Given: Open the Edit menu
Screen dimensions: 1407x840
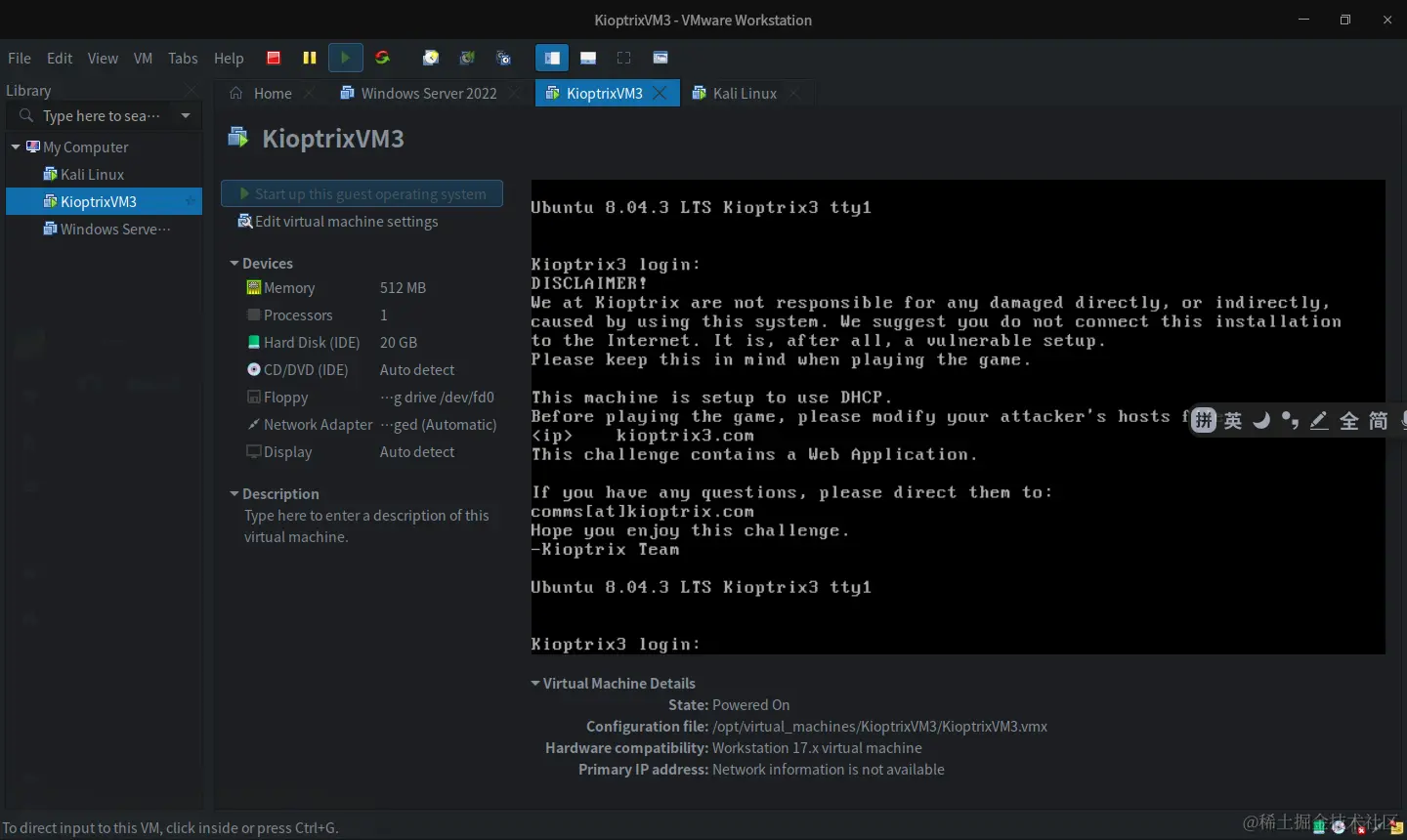Looking at the screenshot, I should (x=60, y=58).
